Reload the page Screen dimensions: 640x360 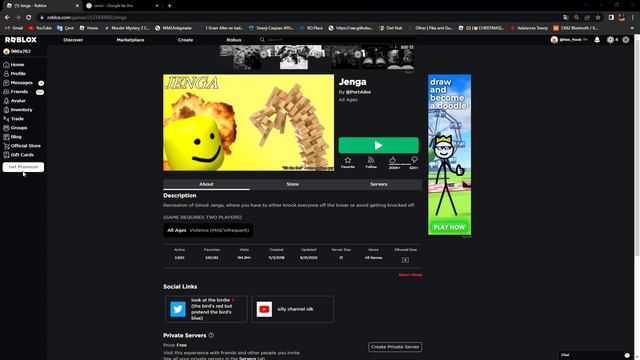(29, 18)
